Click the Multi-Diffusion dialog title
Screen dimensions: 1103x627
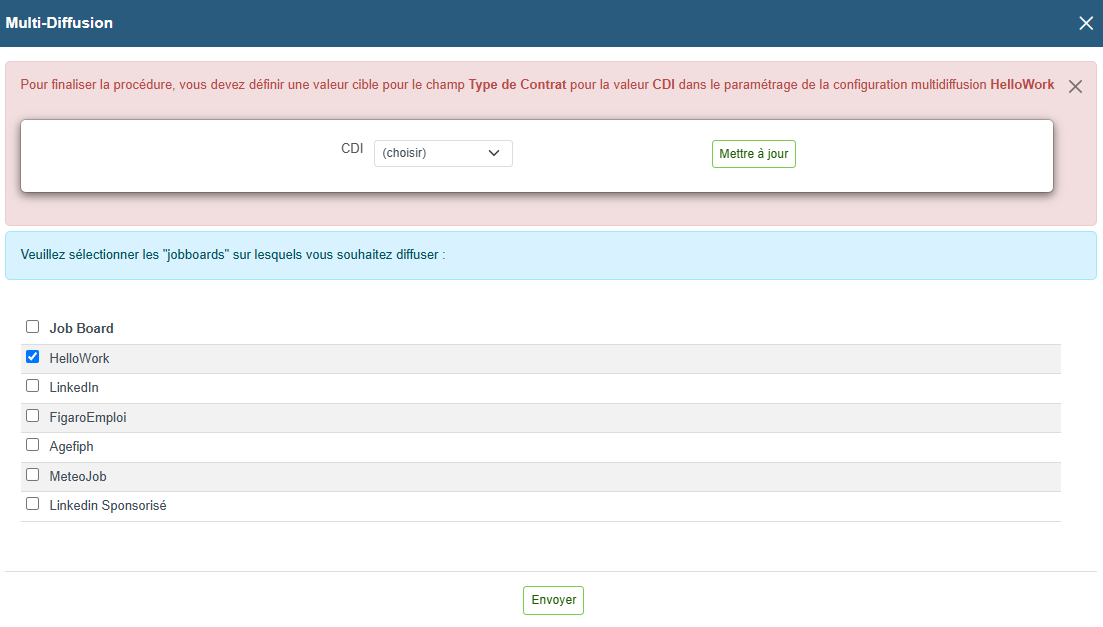click(59, 23)
